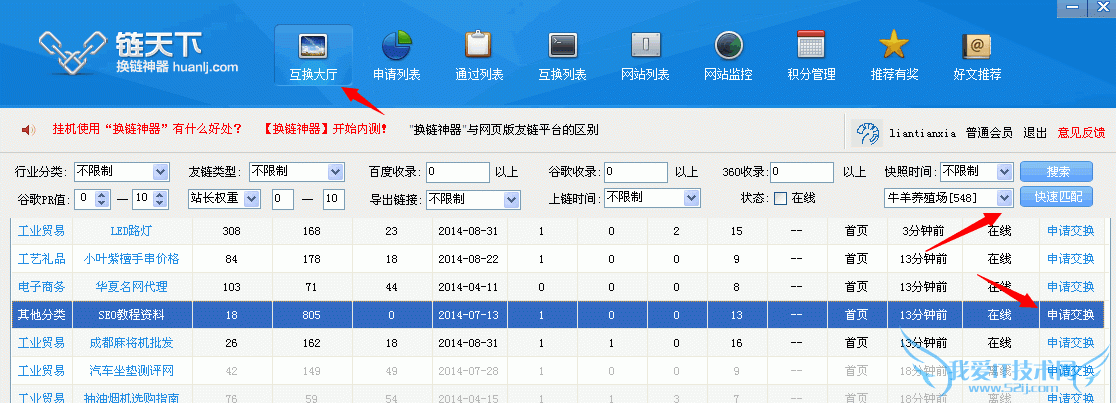Click the 普通会员 membership label
Image resolution: width=1116 pixels, height=403 pixels.
(989, 132)
